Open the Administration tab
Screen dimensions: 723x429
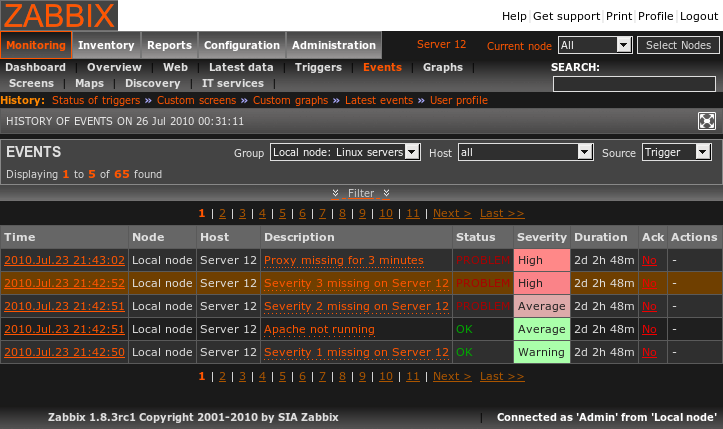[x=334, y=45]
